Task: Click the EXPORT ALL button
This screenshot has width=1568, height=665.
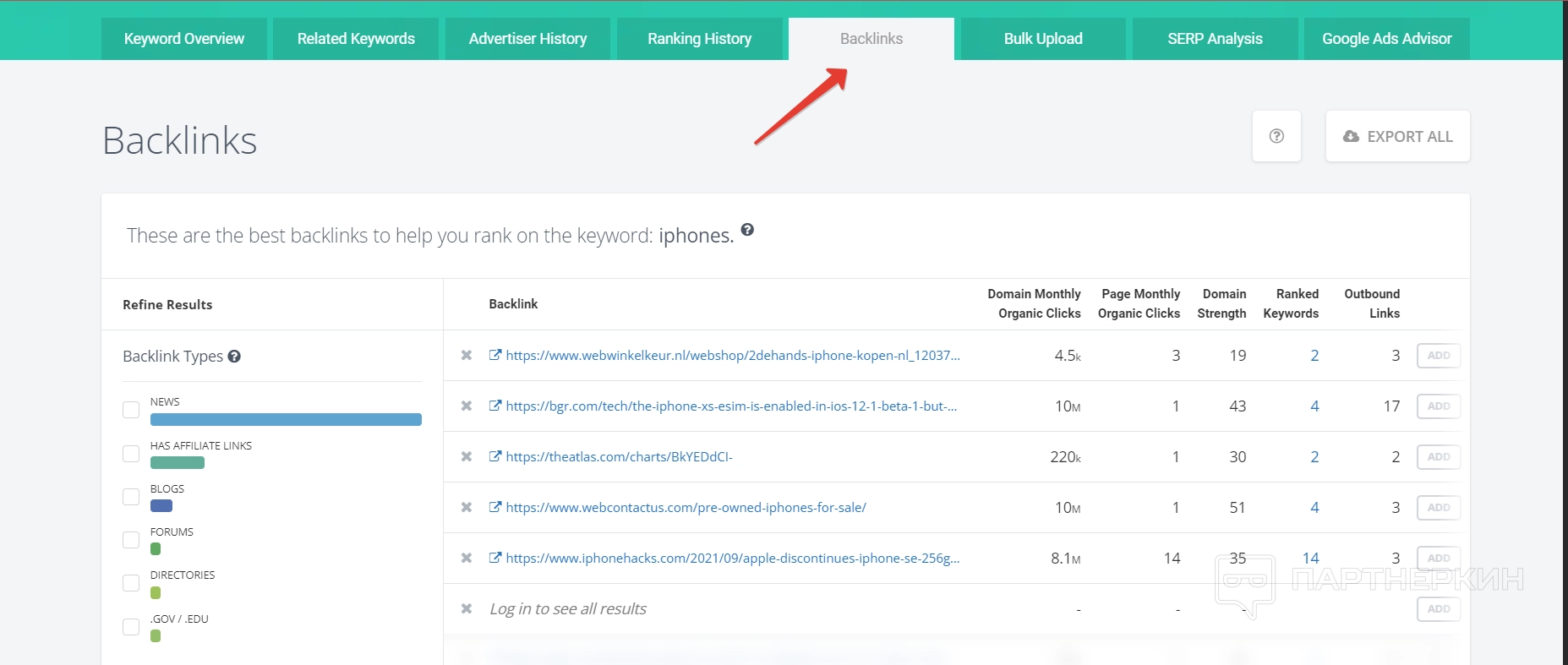Action: (1398, 136)
